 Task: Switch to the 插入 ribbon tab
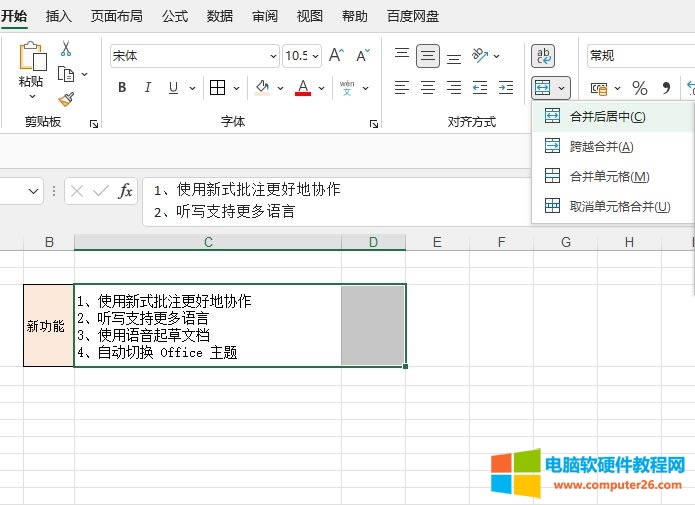click(59, 16)
